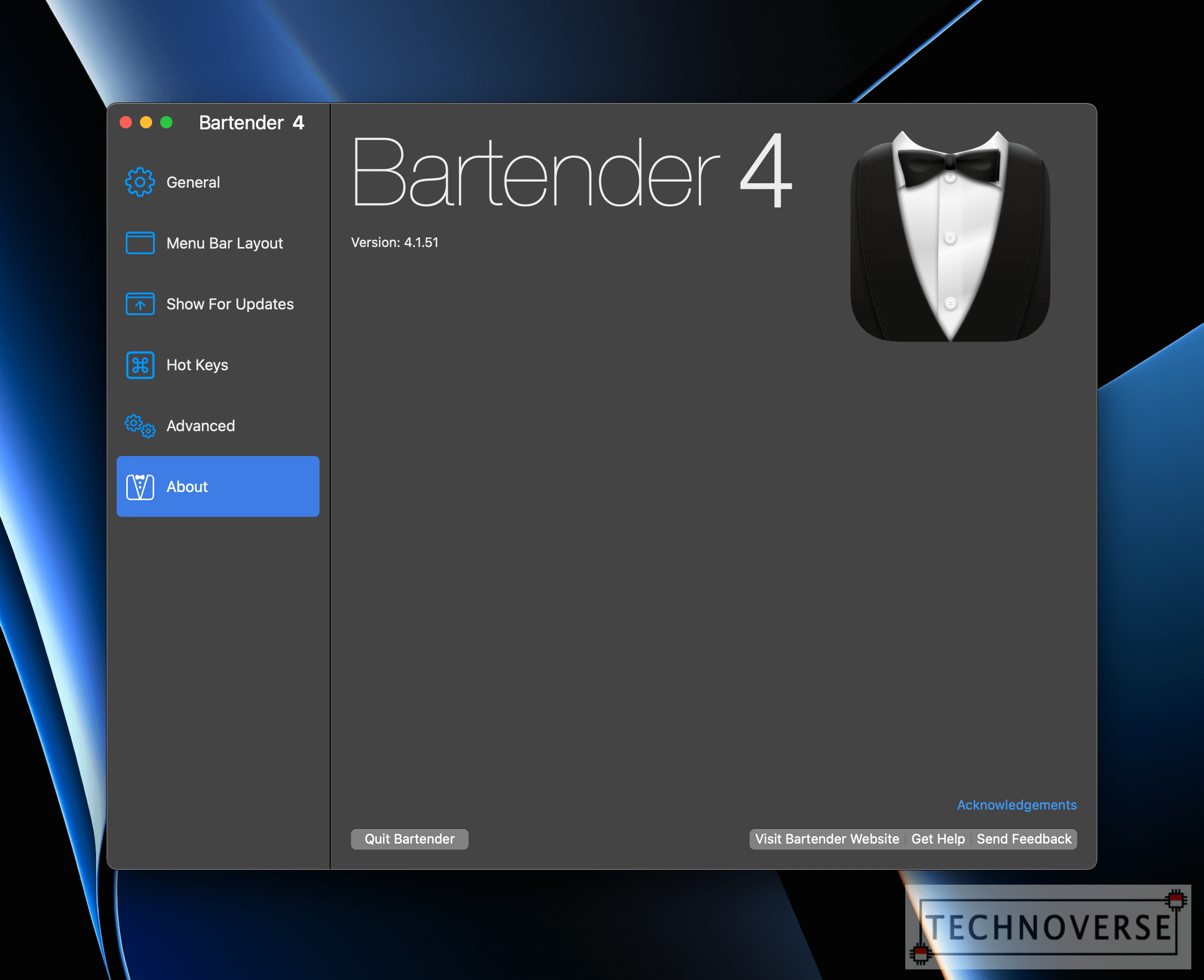Click Visit Bartender Website button
Screen dimensions: 1204x980
[827, 839]
